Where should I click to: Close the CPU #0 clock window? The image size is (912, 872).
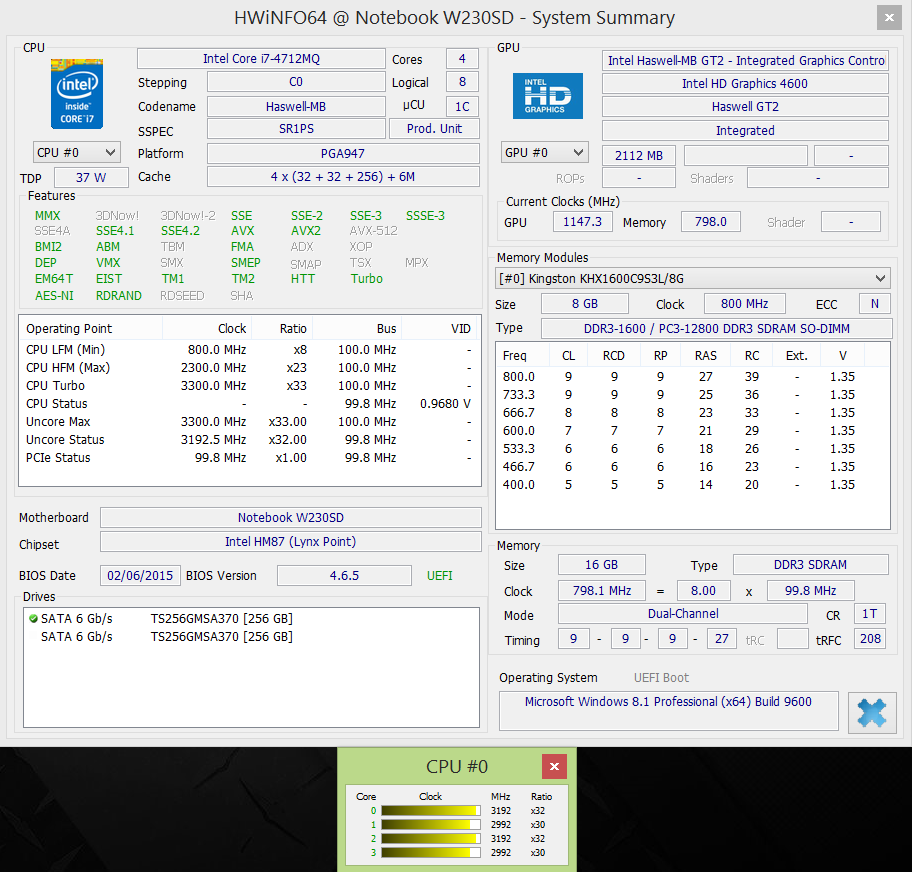coord(554,766)
